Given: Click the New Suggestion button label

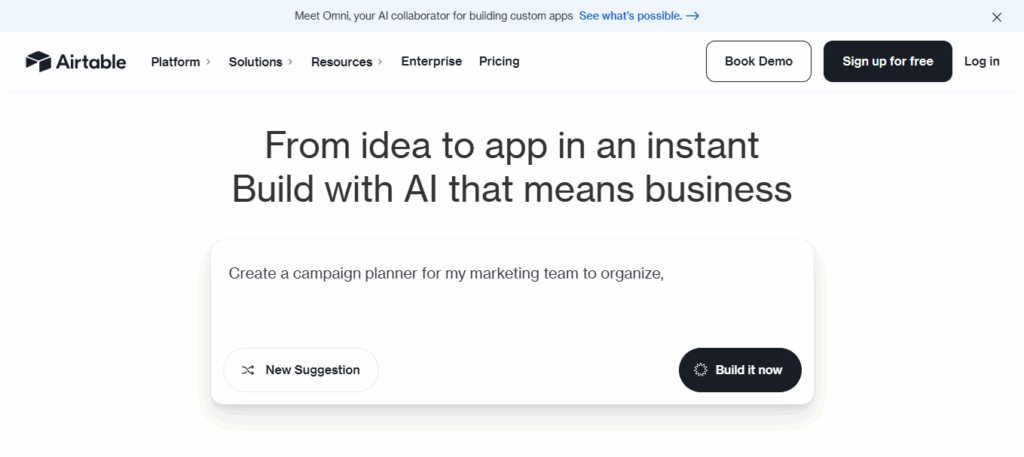Looking at the screenshot, I should click(x=312, y=370).
